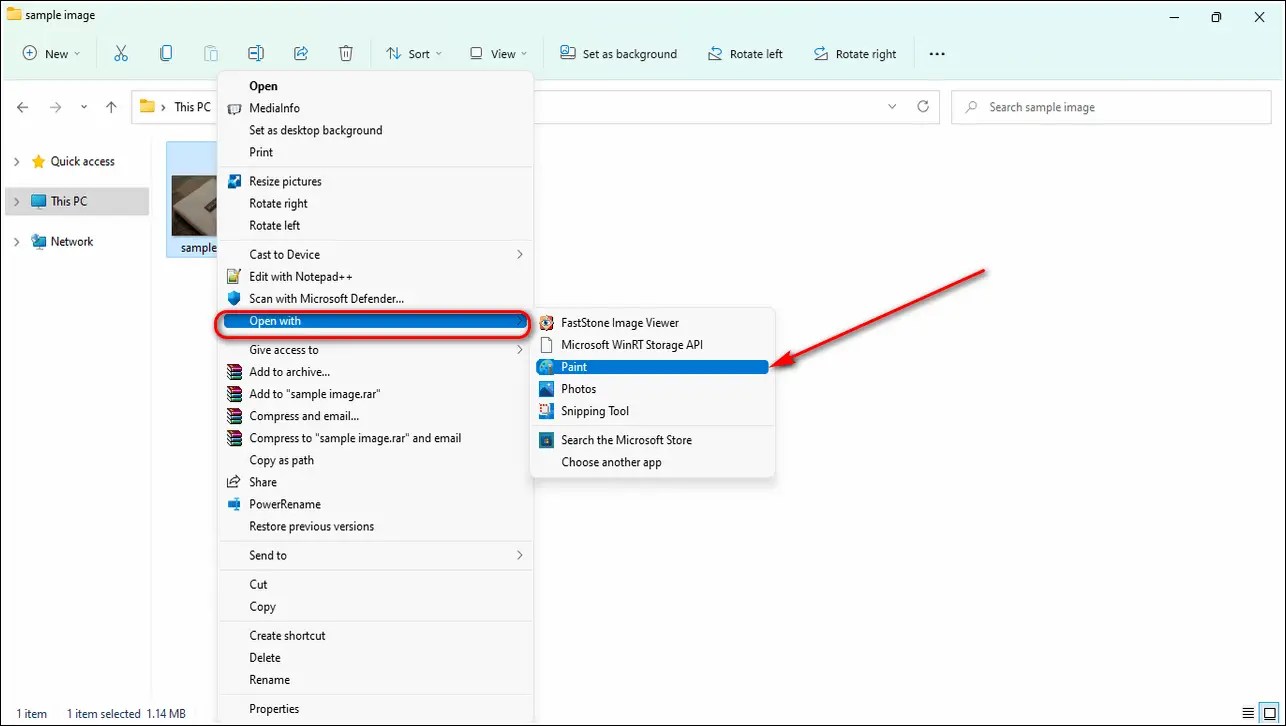Go forward with the right arrow

pyautogui.click(x=56, y=107)
